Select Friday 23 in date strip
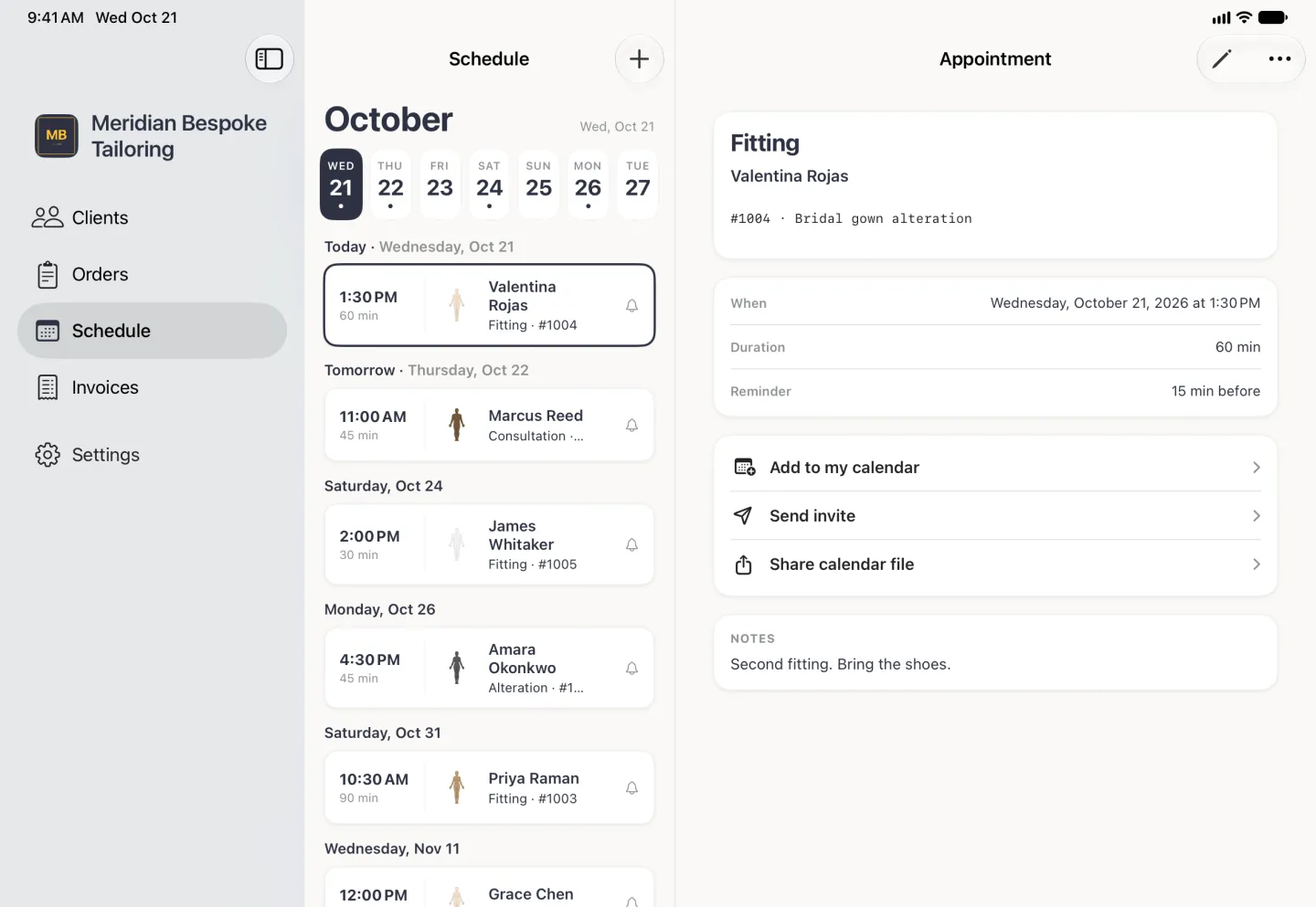Image resolution: width=1316 pixels, height=907 pixels. point(440,185)
